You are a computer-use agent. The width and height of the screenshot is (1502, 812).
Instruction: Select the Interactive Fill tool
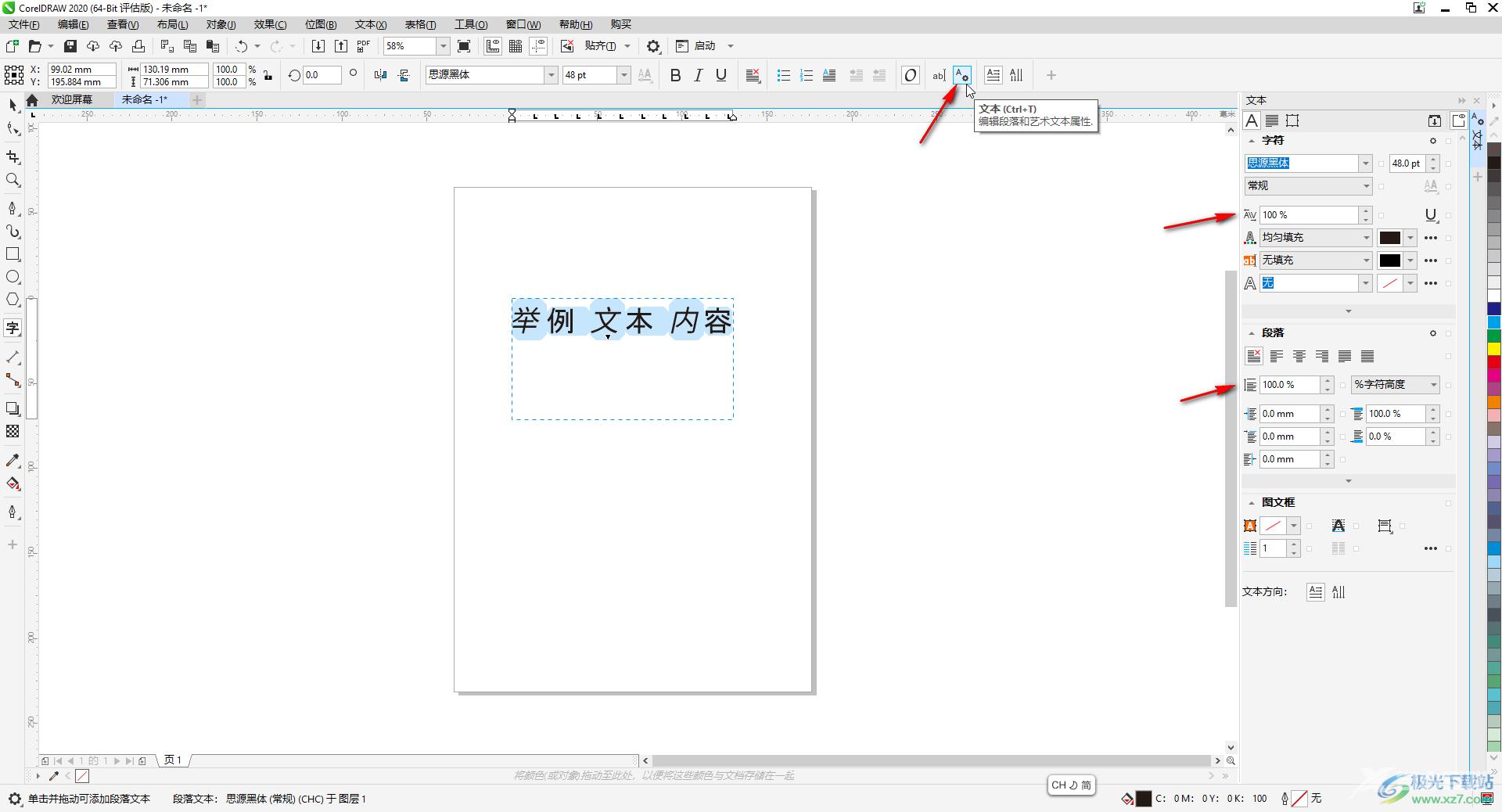tap(13, 483)
